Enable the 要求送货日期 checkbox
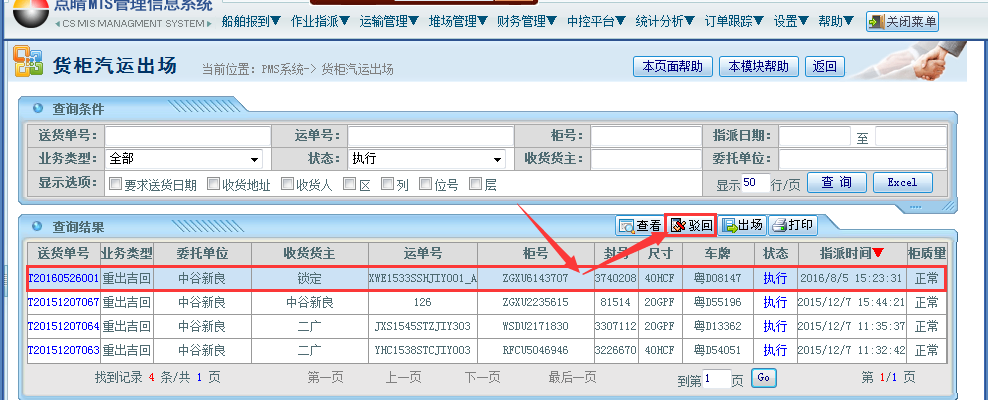The image size is (988, 400). coord(115,184)
